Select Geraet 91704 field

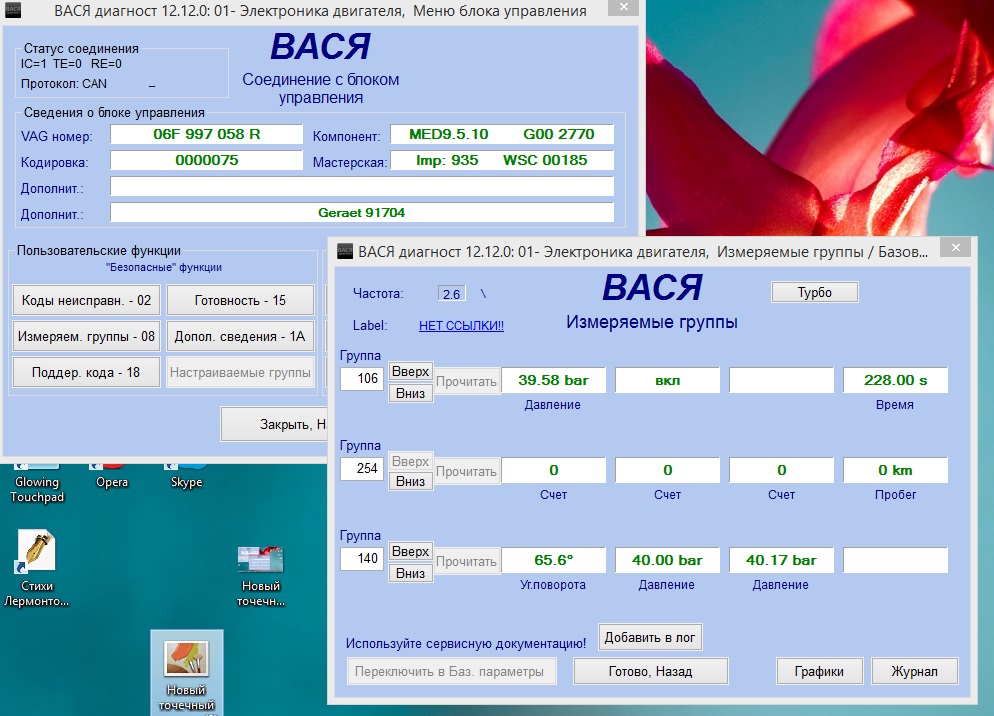click(362, 212)
